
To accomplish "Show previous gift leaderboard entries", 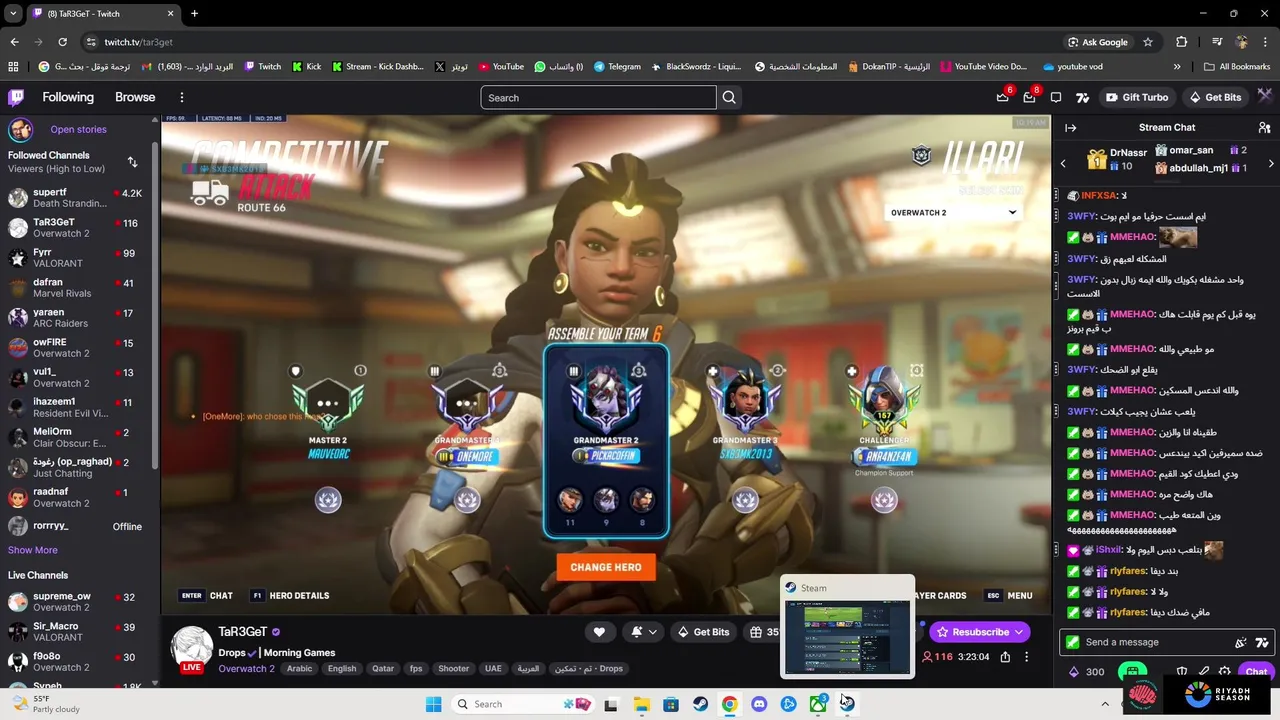I will click(x=1063, y=163).
